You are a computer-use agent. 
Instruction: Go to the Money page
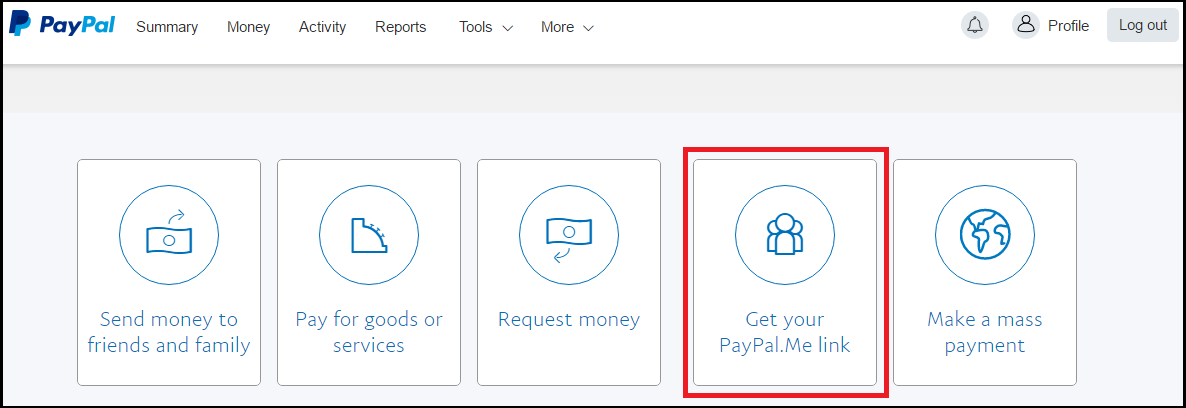point(248,27)
